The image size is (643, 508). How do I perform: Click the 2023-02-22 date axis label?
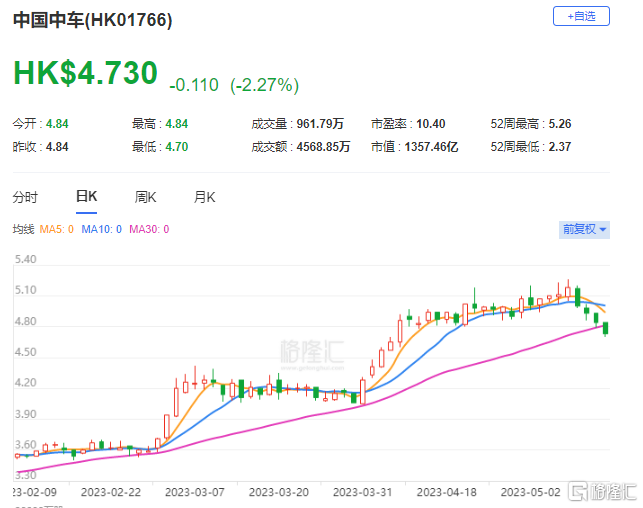111,492
